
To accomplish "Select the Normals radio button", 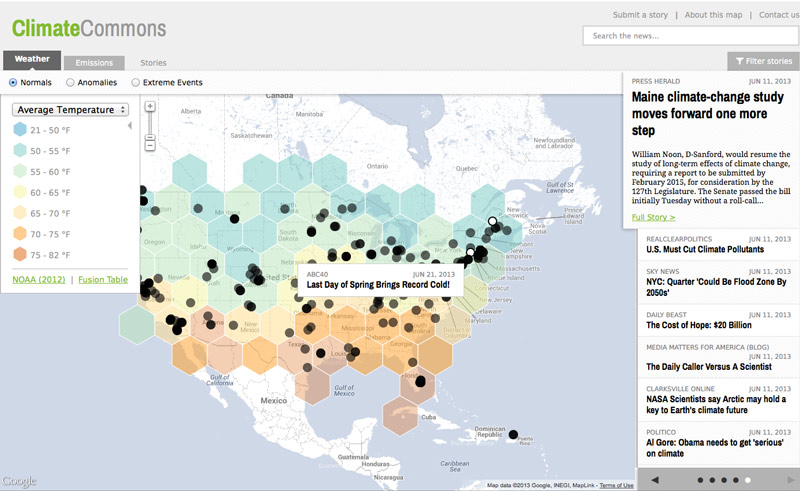I will pyautogui.click(x=13, y=82).
